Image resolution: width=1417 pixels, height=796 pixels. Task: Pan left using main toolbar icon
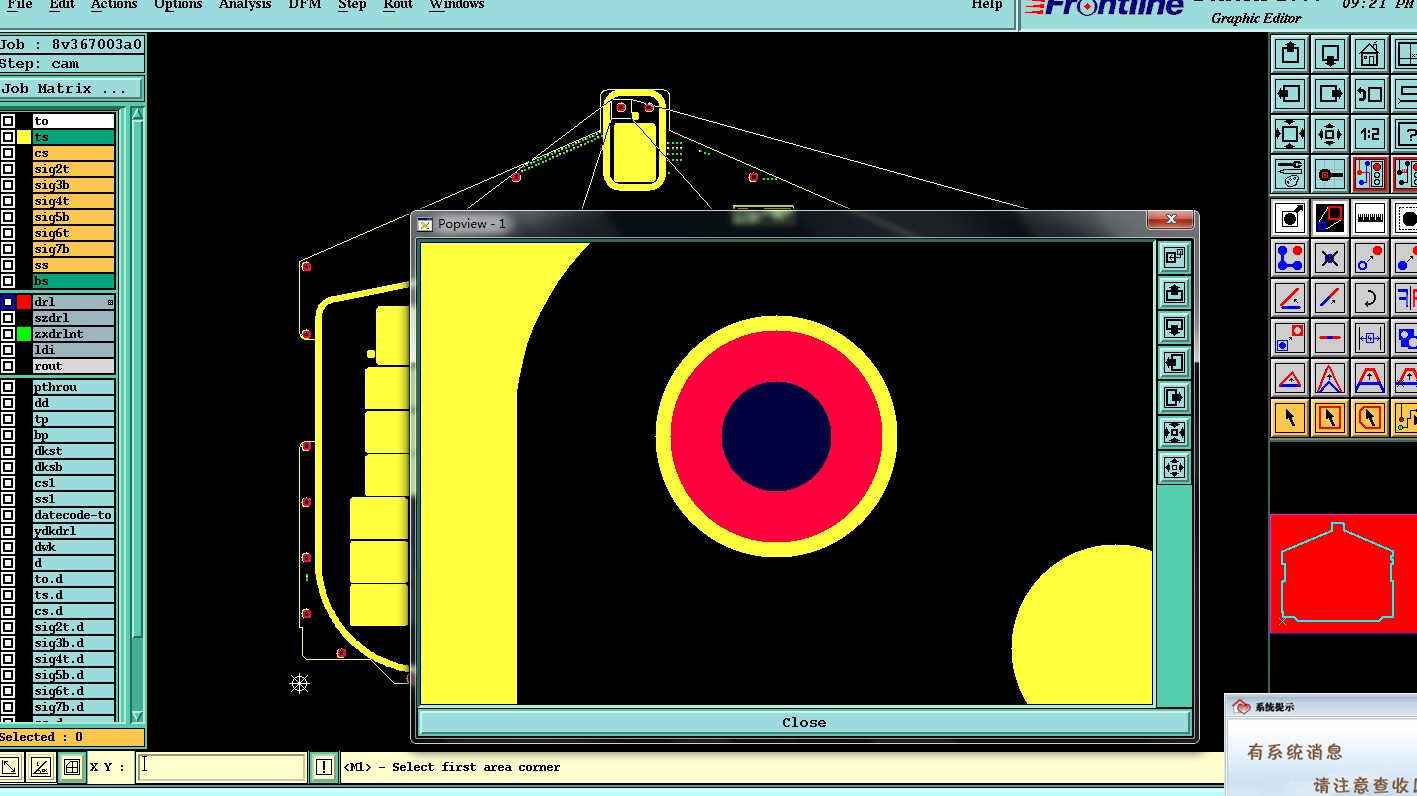point(1290,94)
